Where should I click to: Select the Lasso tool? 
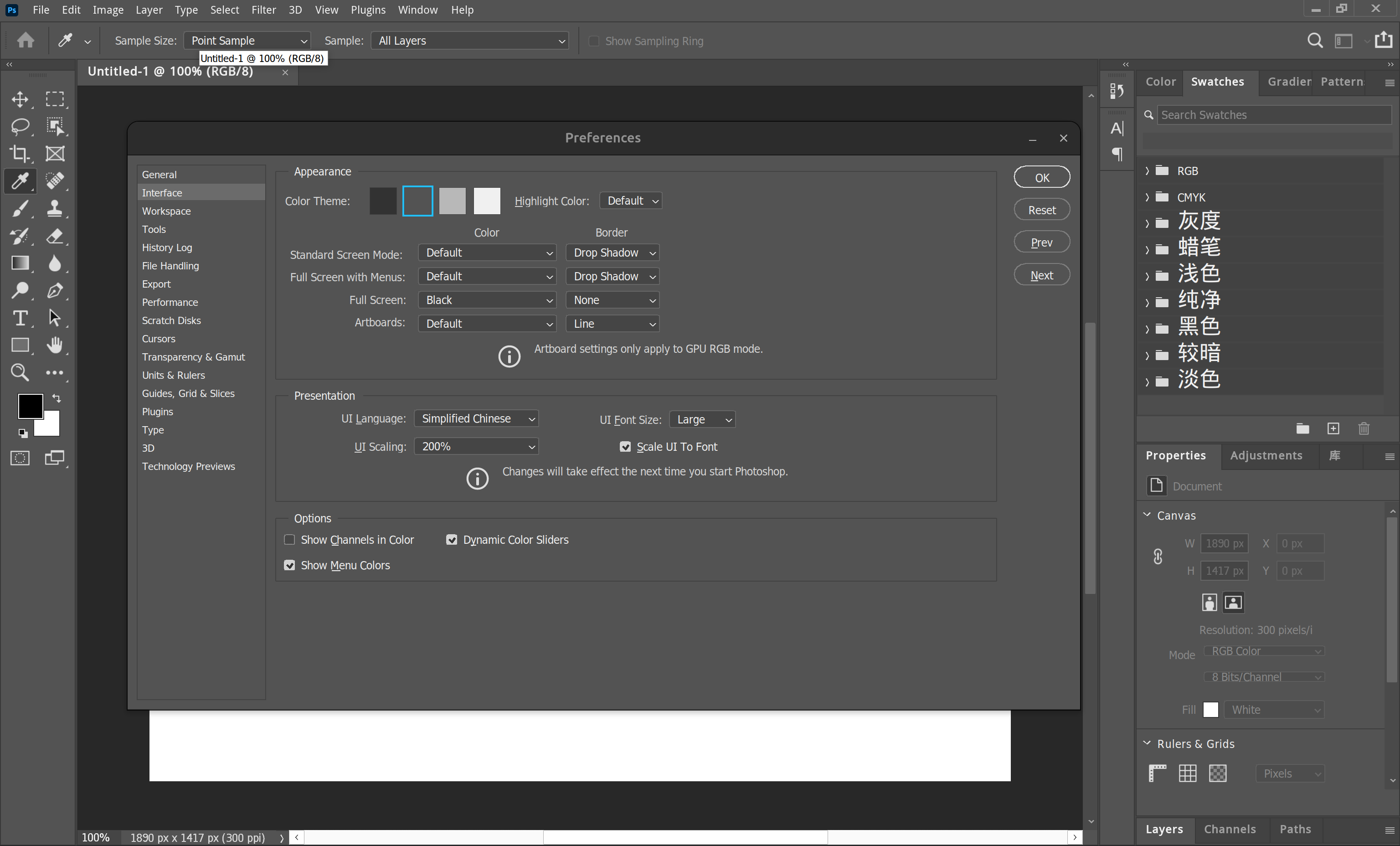click(21, 126)
